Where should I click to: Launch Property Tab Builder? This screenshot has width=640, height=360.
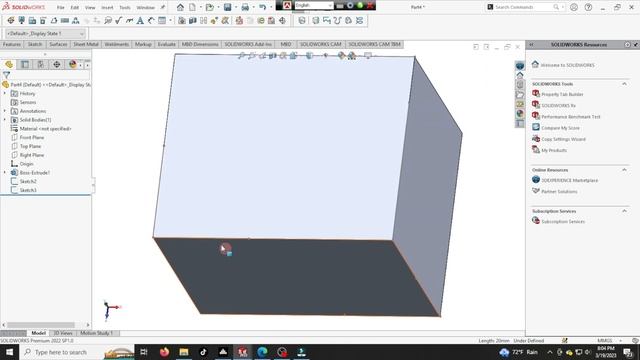pos(562,94)
